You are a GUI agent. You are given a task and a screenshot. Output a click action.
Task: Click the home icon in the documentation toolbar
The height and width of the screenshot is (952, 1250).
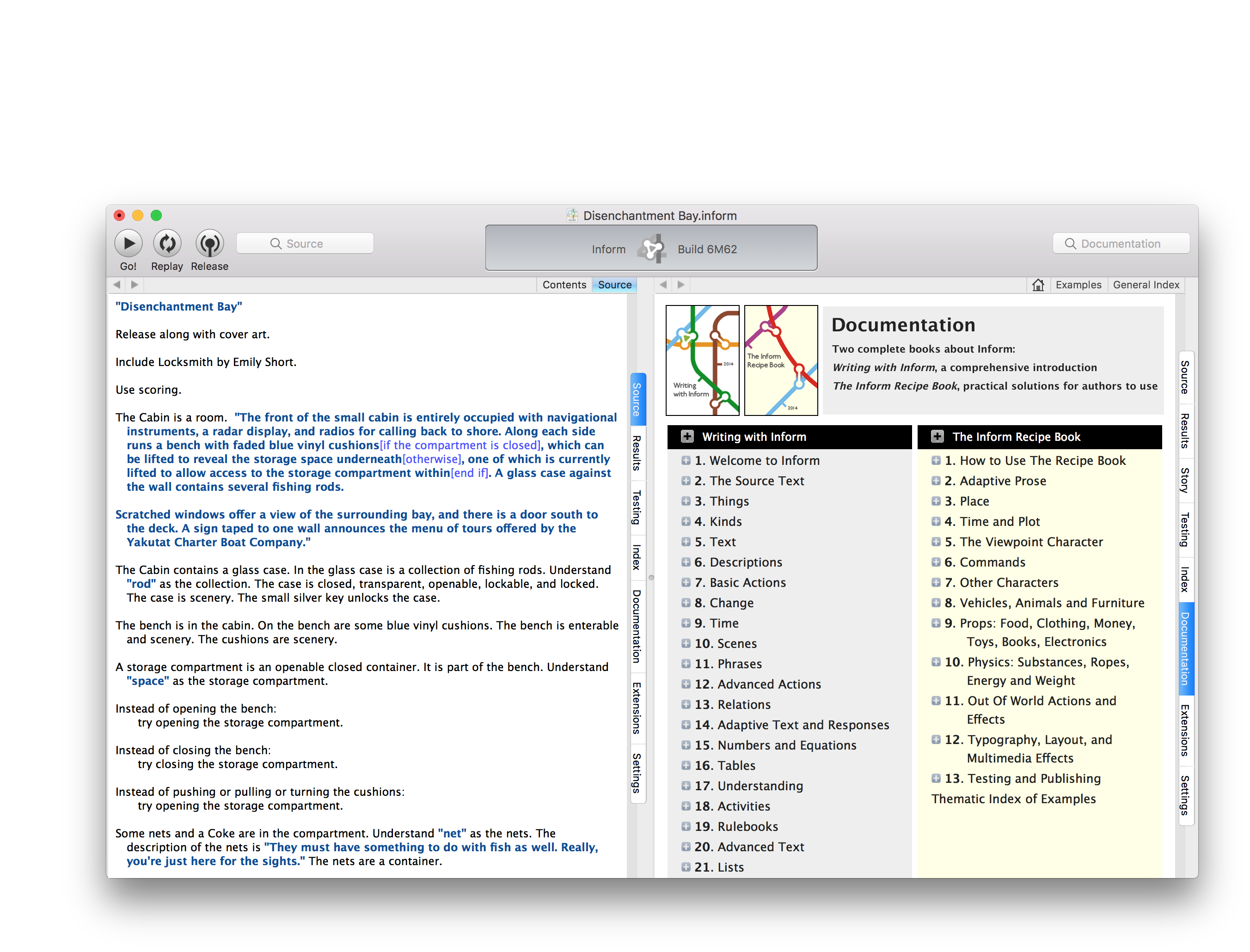(x=1039, y=285)
